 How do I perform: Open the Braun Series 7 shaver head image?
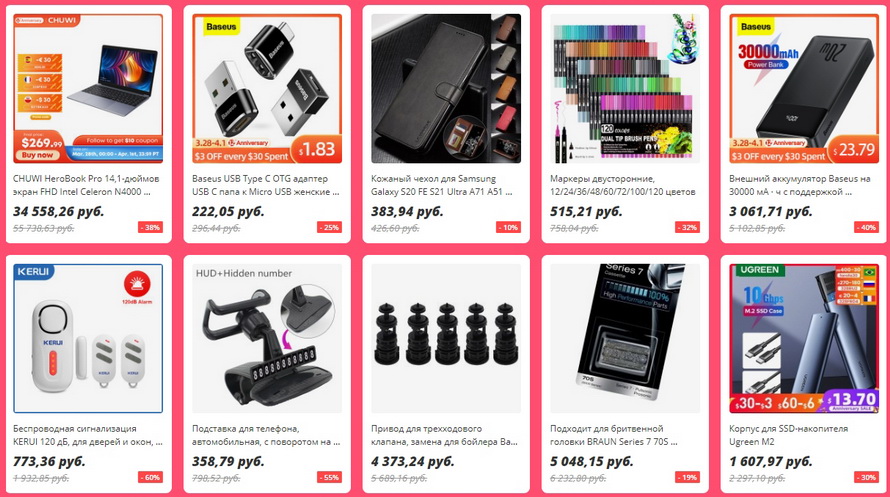pos(625,338)
